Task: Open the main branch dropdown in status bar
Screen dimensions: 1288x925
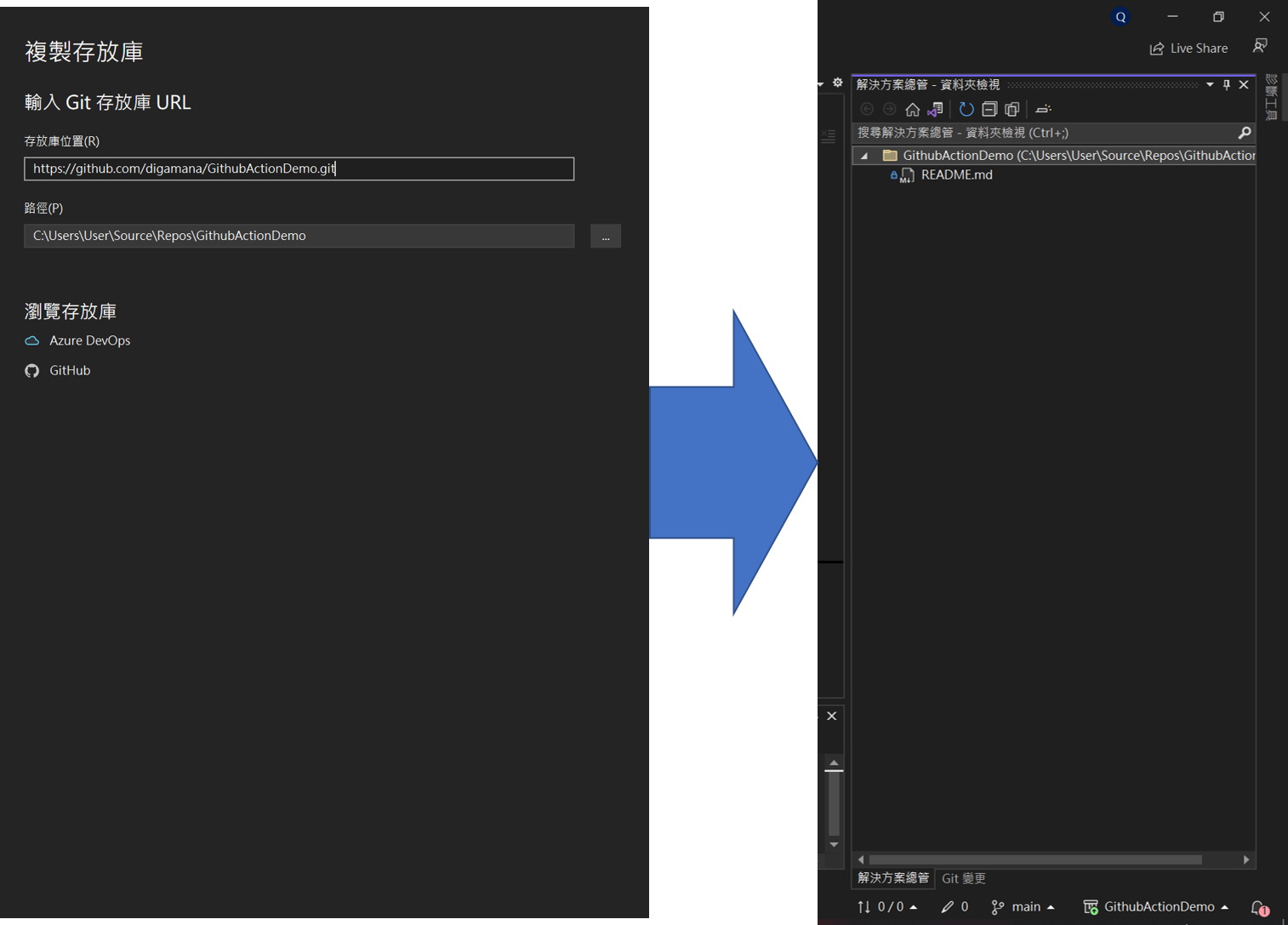Action: click(x=1023, y=907)
